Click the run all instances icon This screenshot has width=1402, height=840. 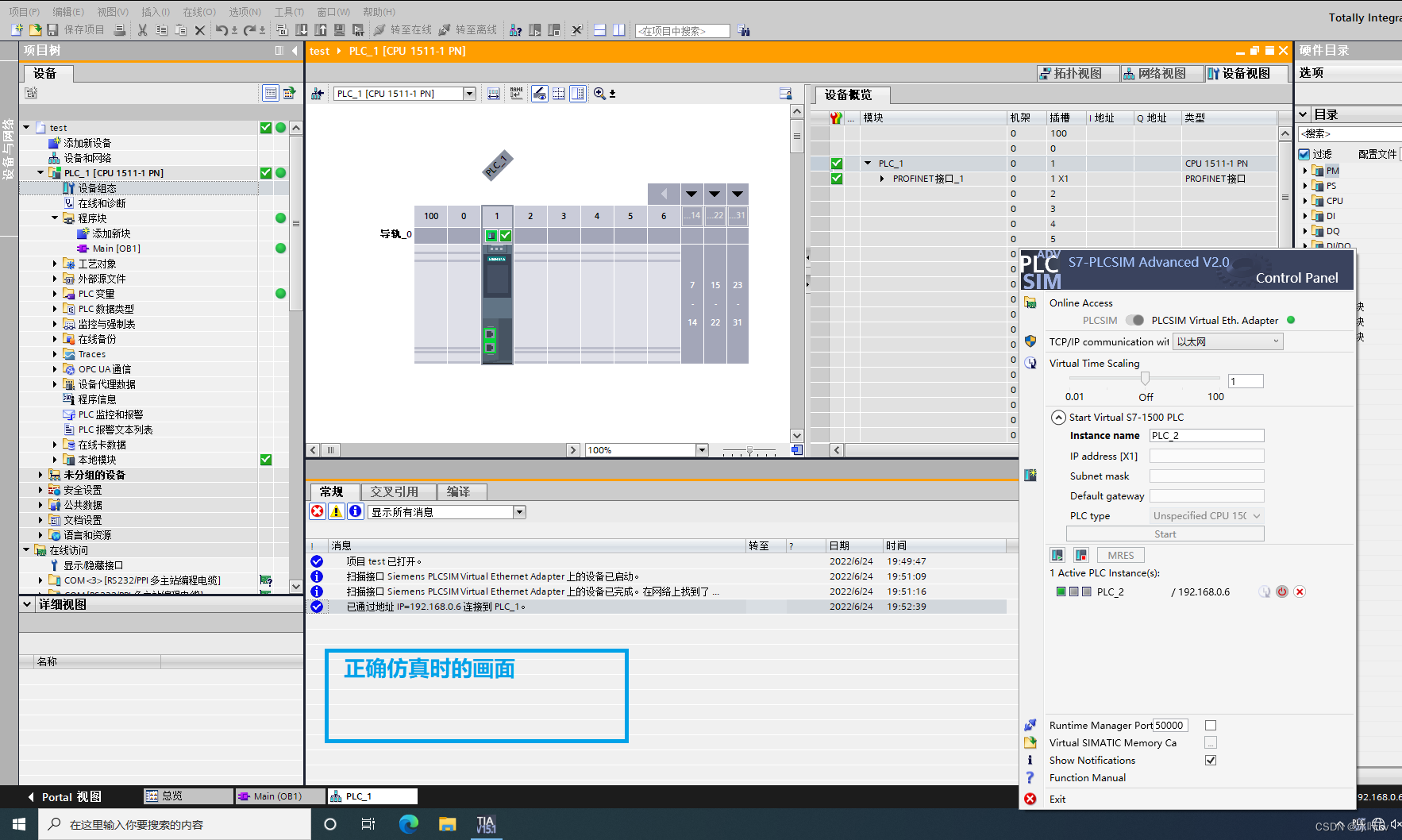(1057, 555)
